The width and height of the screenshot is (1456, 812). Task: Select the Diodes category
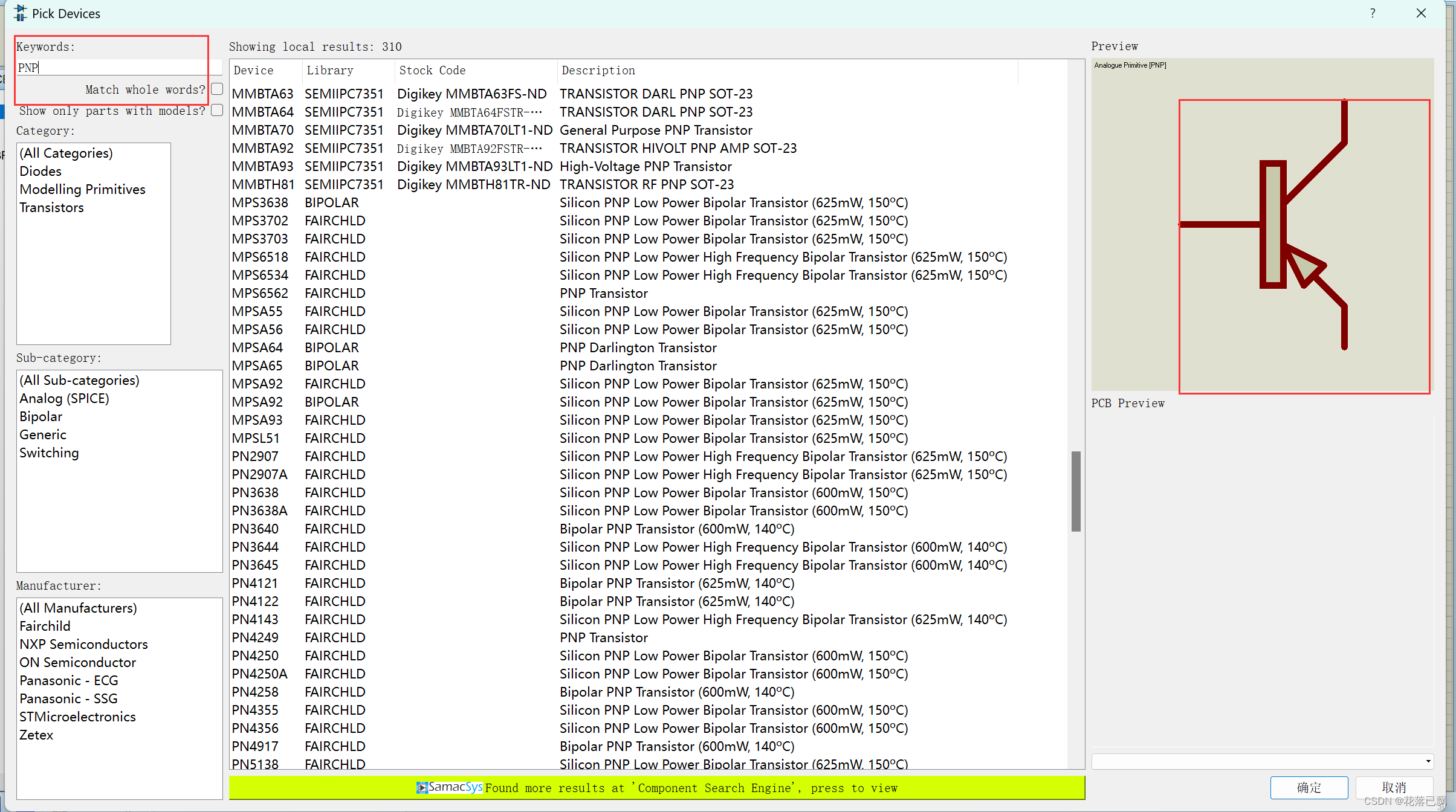[40, 171]
